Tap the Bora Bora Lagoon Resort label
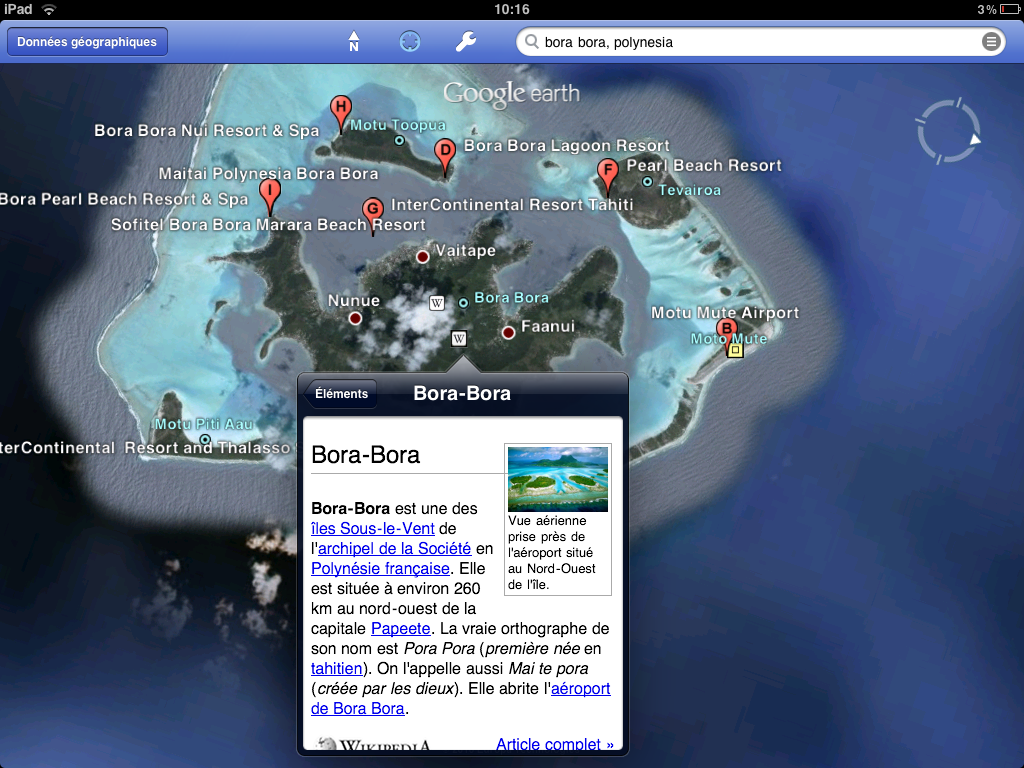 coord(567,146)
